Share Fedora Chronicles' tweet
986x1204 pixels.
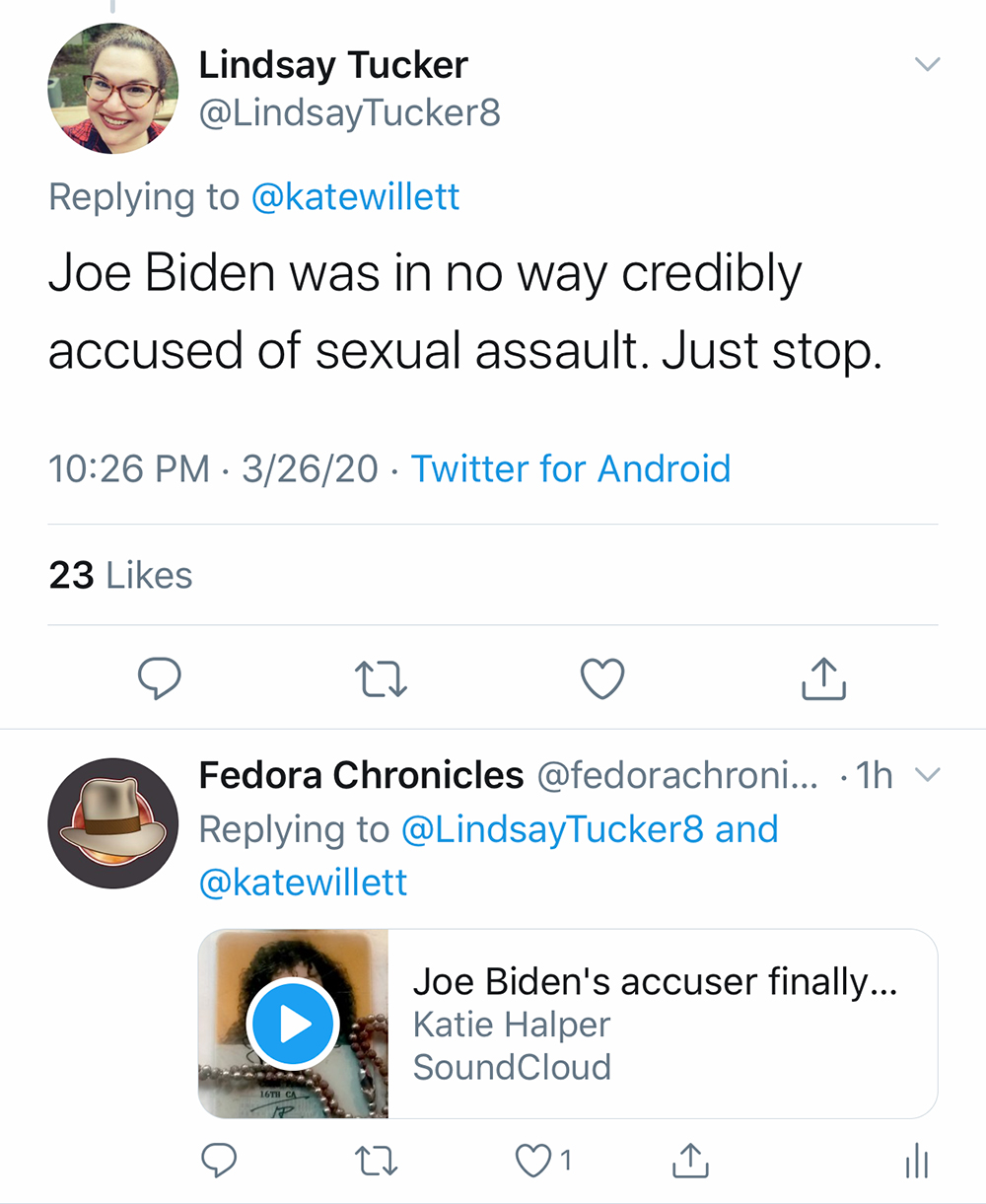click(x=689, y=1161)
